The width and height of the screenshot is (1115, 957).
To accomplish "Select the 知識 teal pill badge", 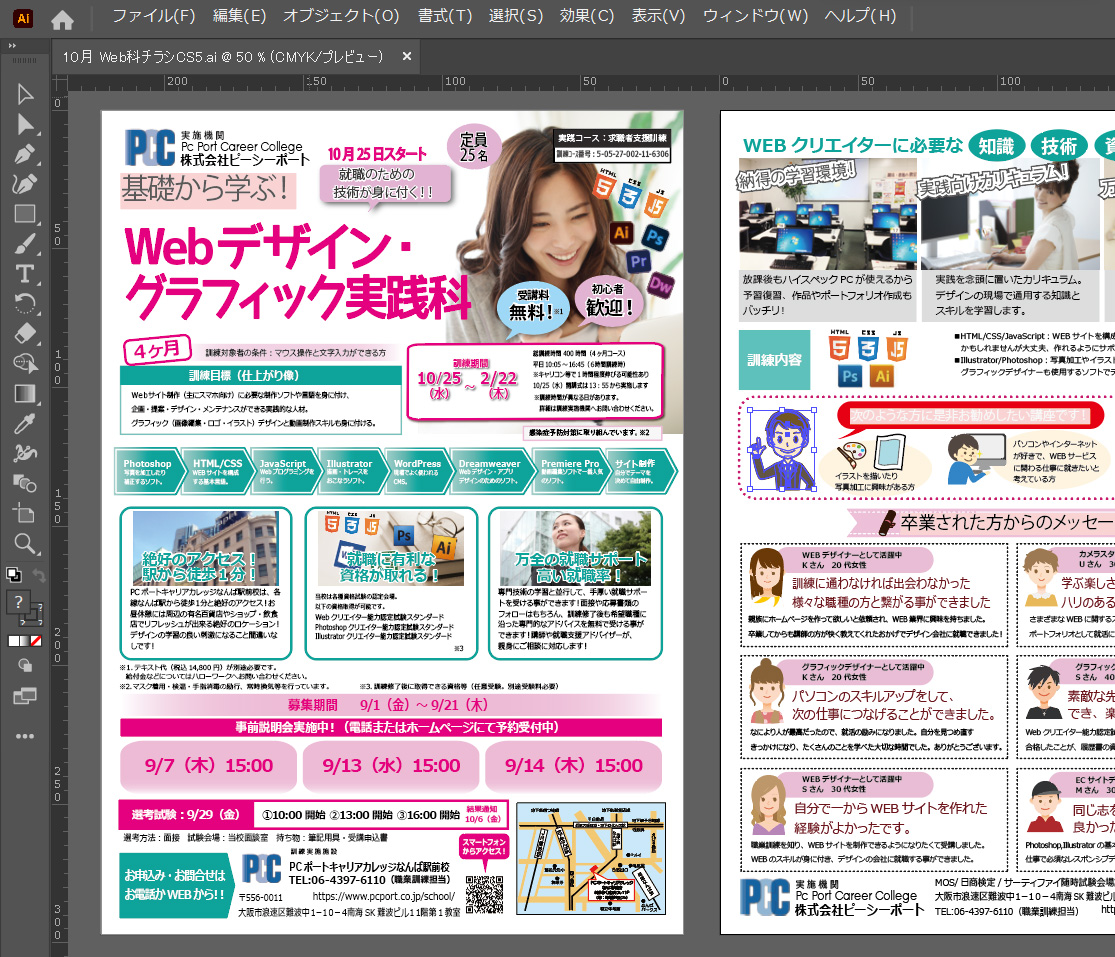I will (x=996, y=146).
